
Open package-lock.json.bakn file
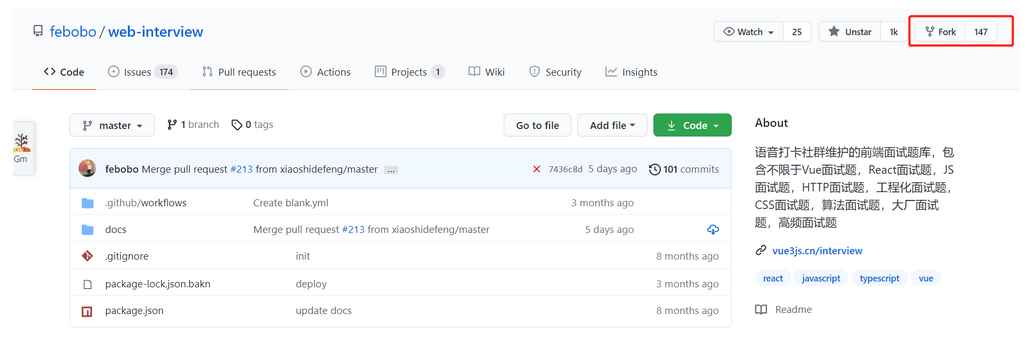[158, 284]
